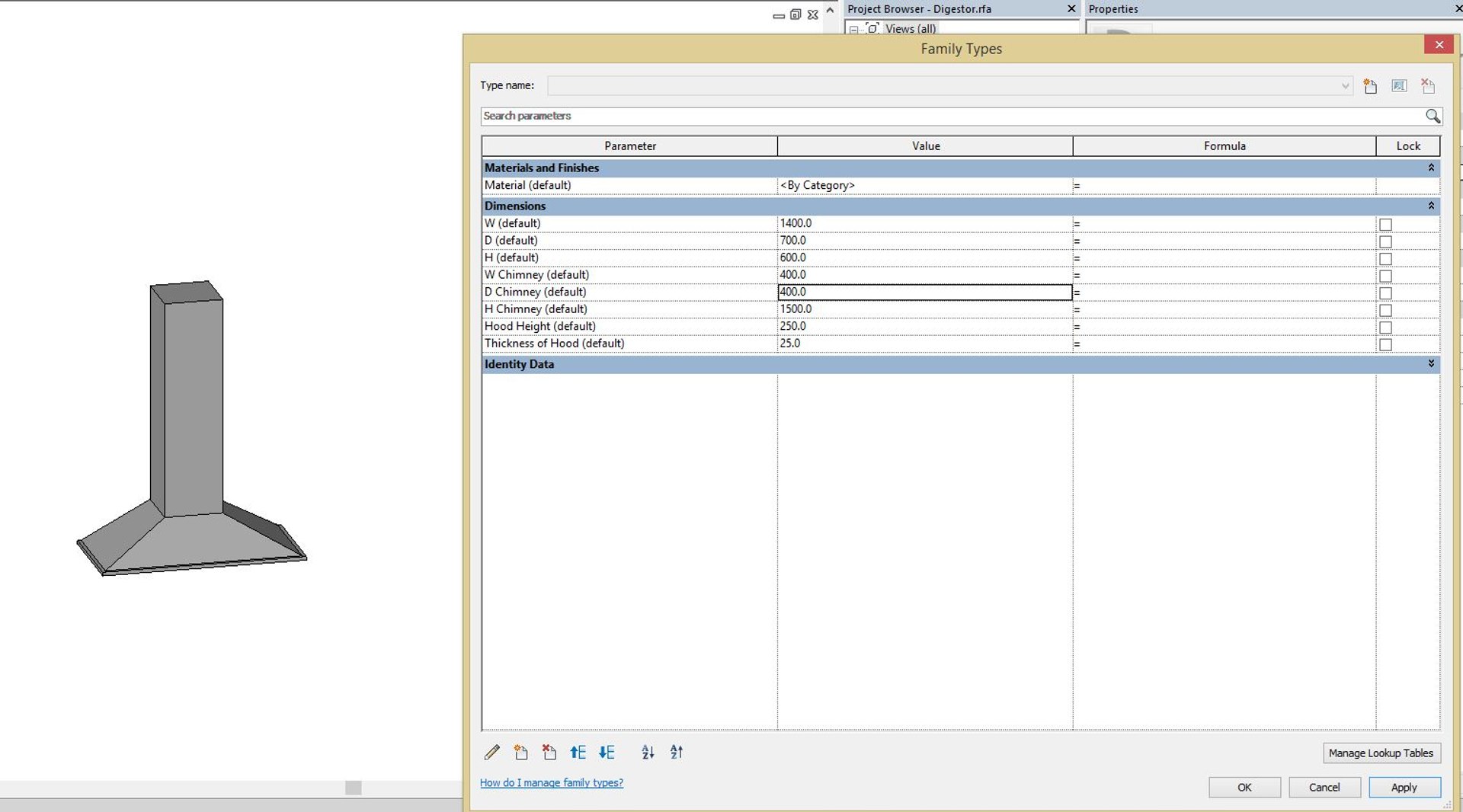Click the New Parameter icon in bottom toolbar
Screen dimensions: 1463x812
(521, 753)
